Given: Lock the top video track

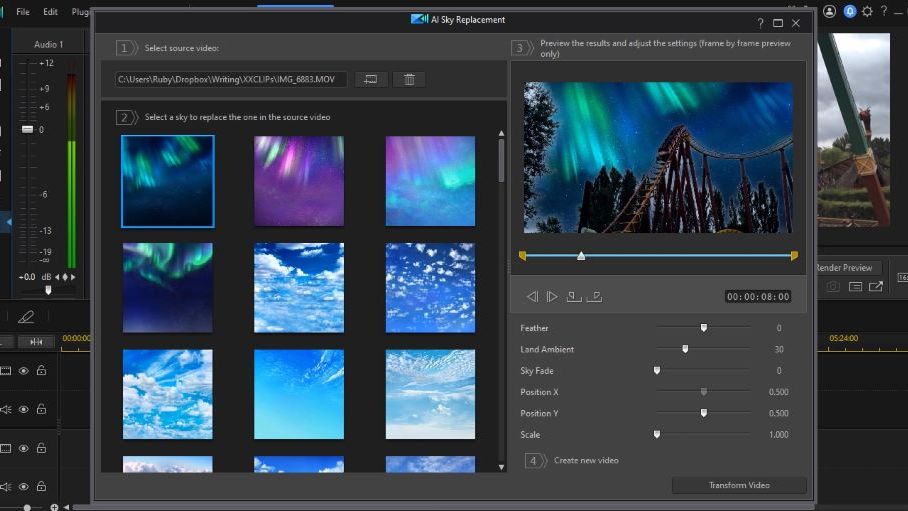Looking at the screenshot, I should [x=42, y=370].
